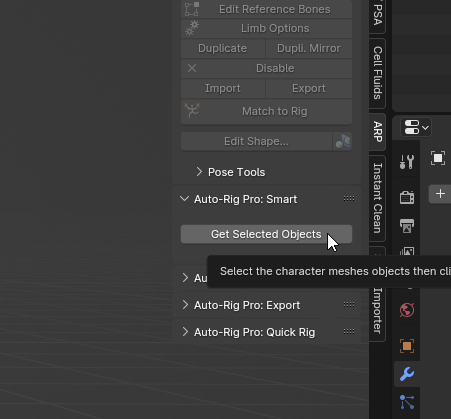Viewport: 451px width, 419px height.
Task: Click the Pose Tools label
Action: [236, 172]
